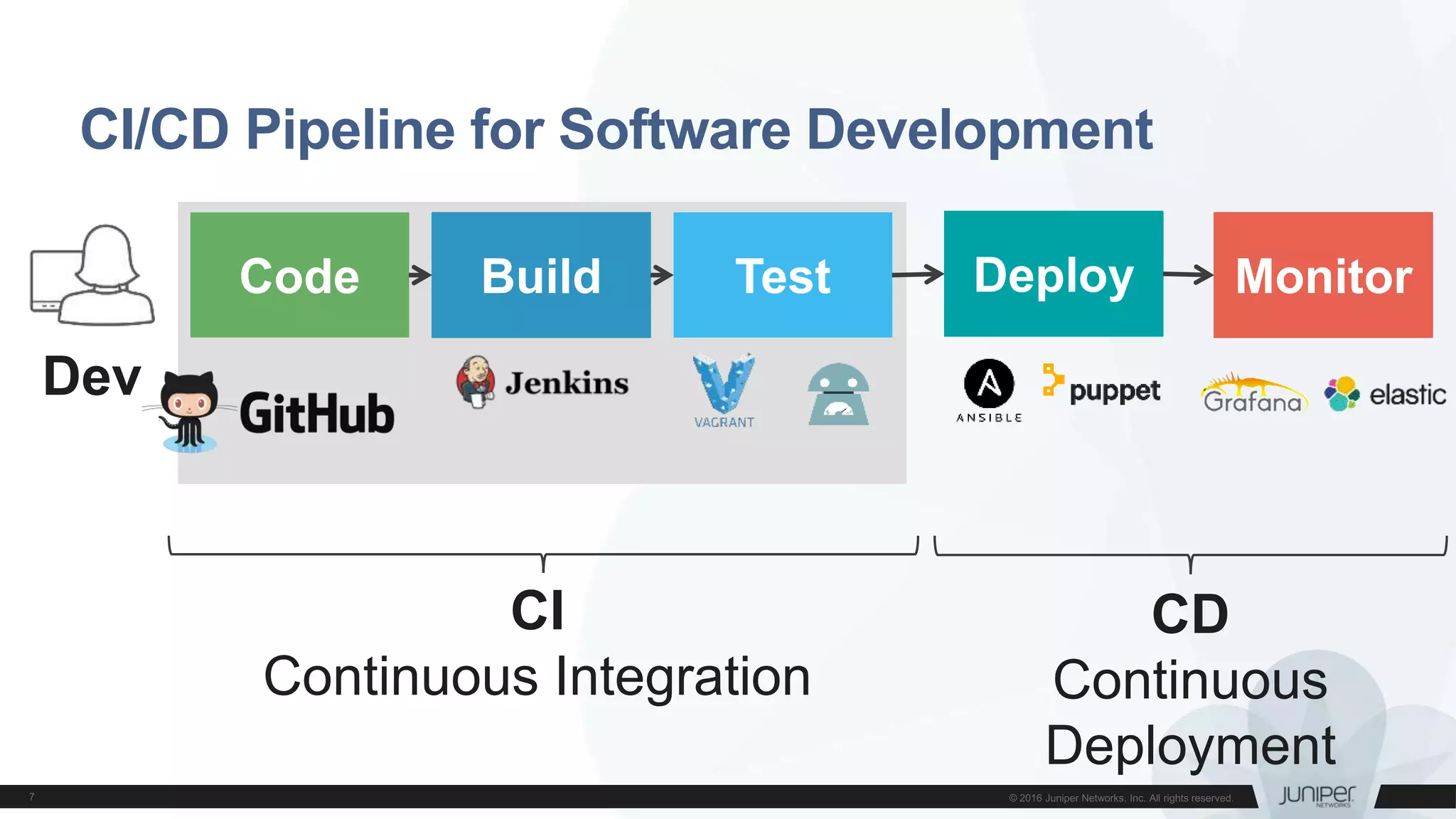Click the copyright notice in the footer
The width and height of the screenshot is (1456, 819).
(x=1121, y=798)
